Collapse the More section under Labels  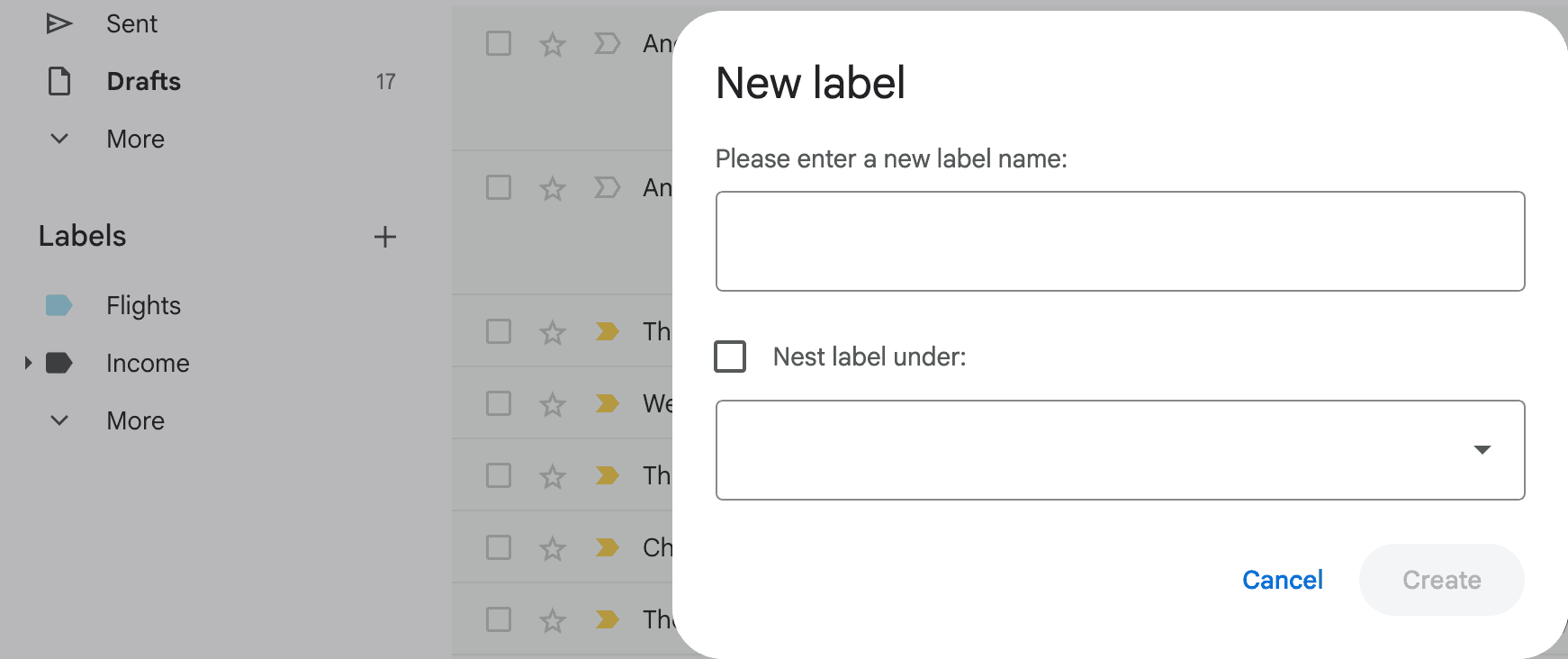click(59, 420)
